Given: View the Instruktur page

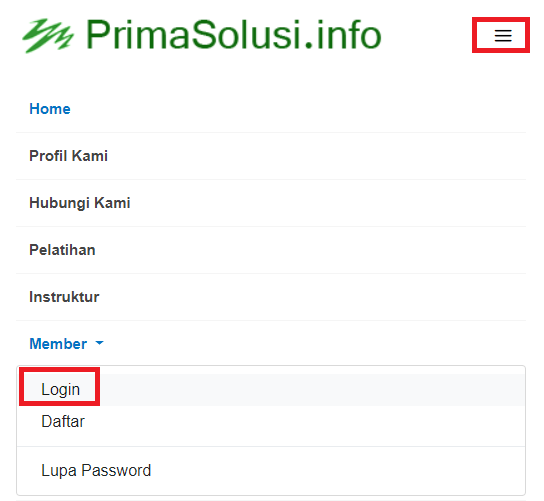Looking at the screenshot, I should click(64, 297).
